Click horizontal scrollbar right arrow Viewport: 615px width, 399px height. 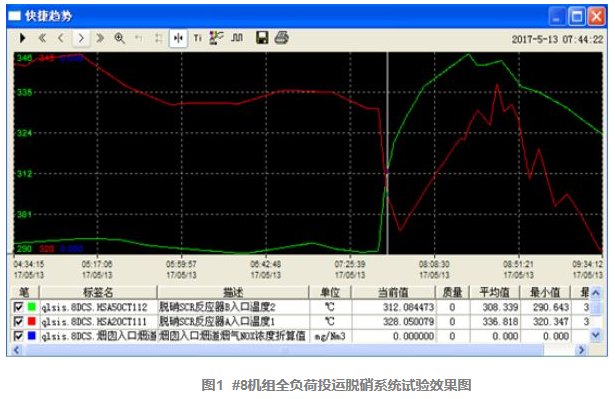581,350
